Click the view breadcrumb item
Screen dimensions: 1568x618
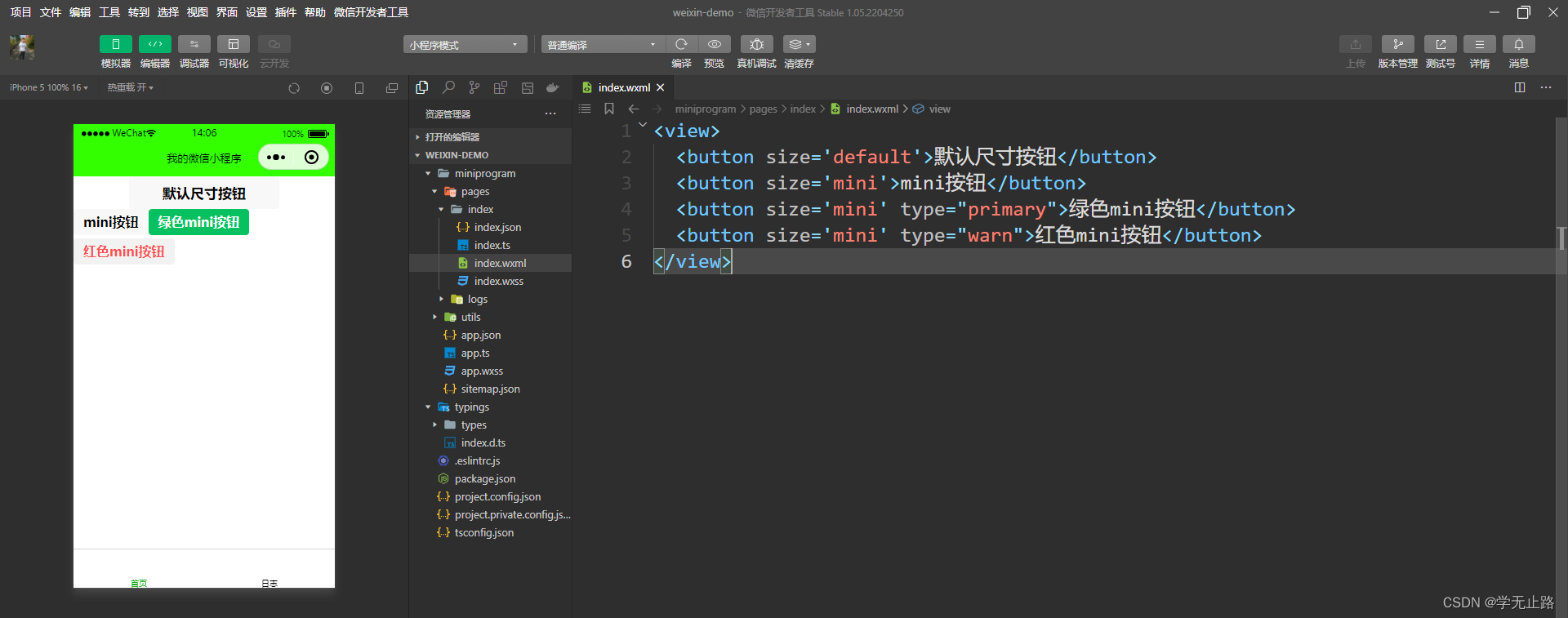point(940,109)
